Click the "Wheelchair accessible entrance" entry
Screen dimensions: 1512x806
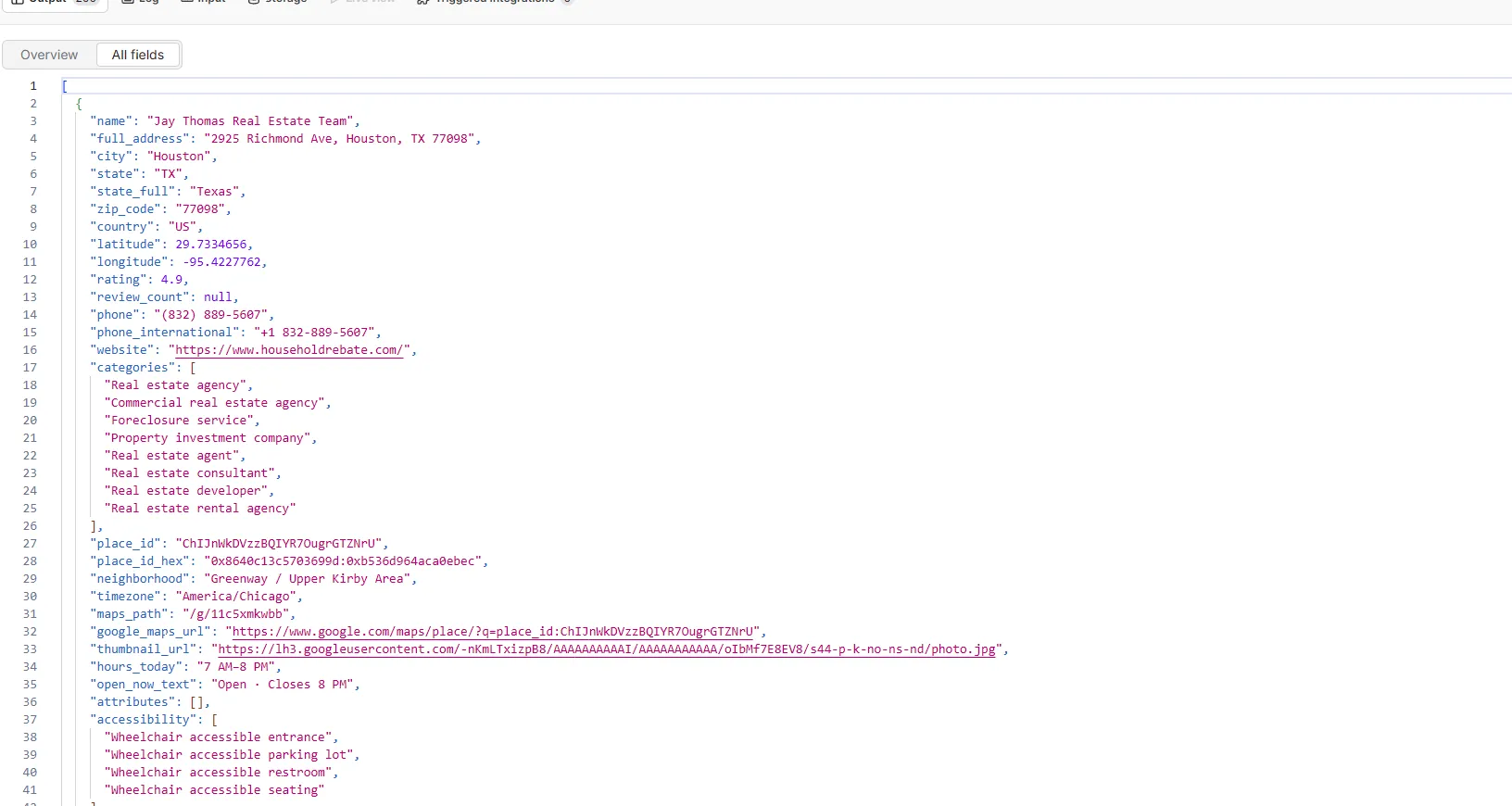point(221,737)
